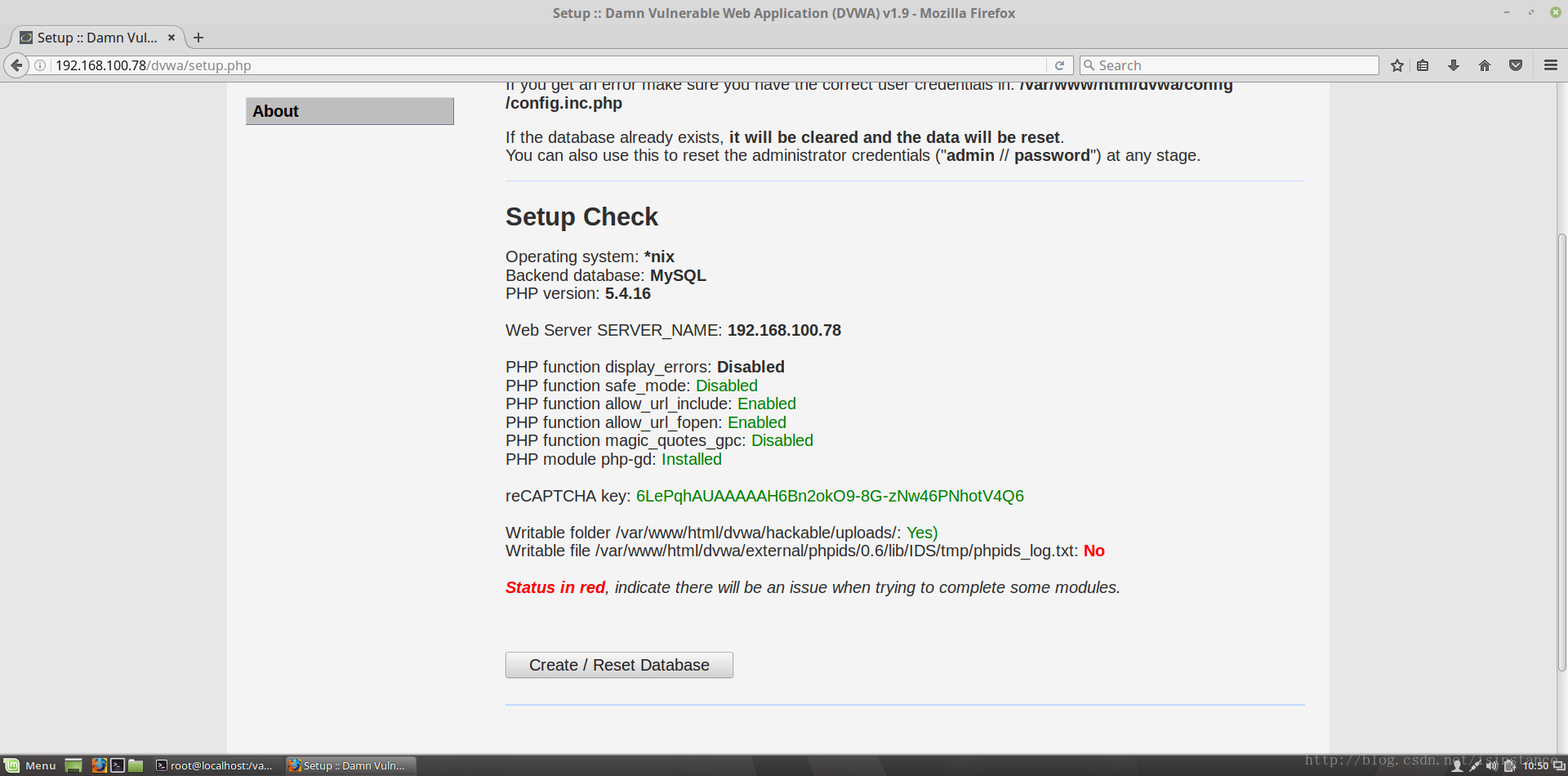Go to Firefox home page icon
This screenshot has height=776, width=1568.
tap(1485, 65)
